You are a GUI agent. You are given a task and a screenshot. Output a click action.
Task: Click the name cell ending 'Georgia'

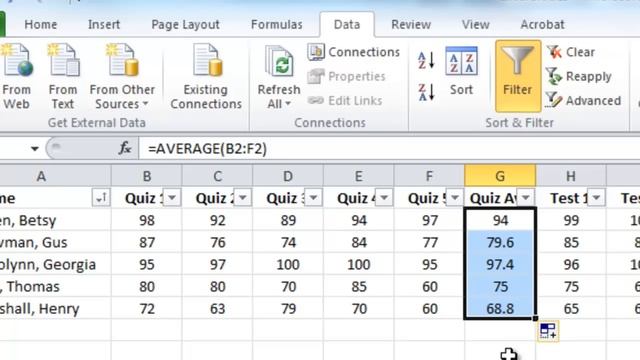pyautogui.click(x=55, y=265)
